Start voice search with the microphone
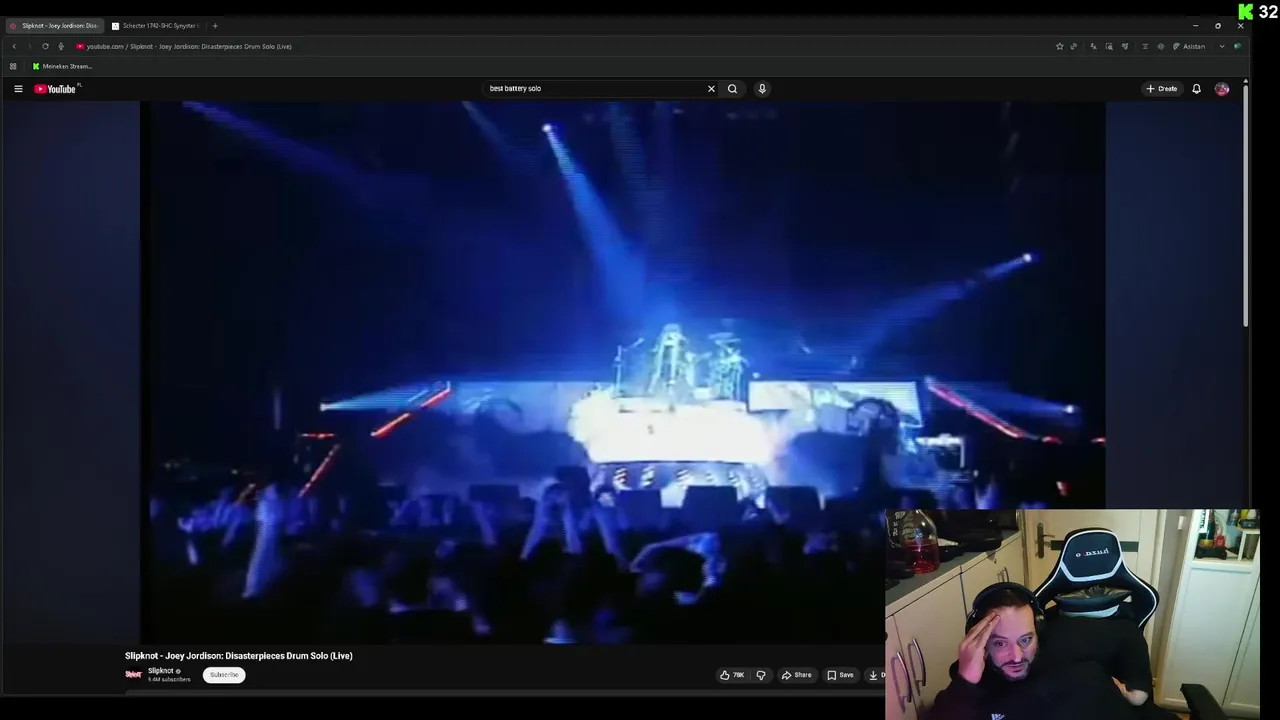This screenshot has width=1280, height=720. point(762,89)
